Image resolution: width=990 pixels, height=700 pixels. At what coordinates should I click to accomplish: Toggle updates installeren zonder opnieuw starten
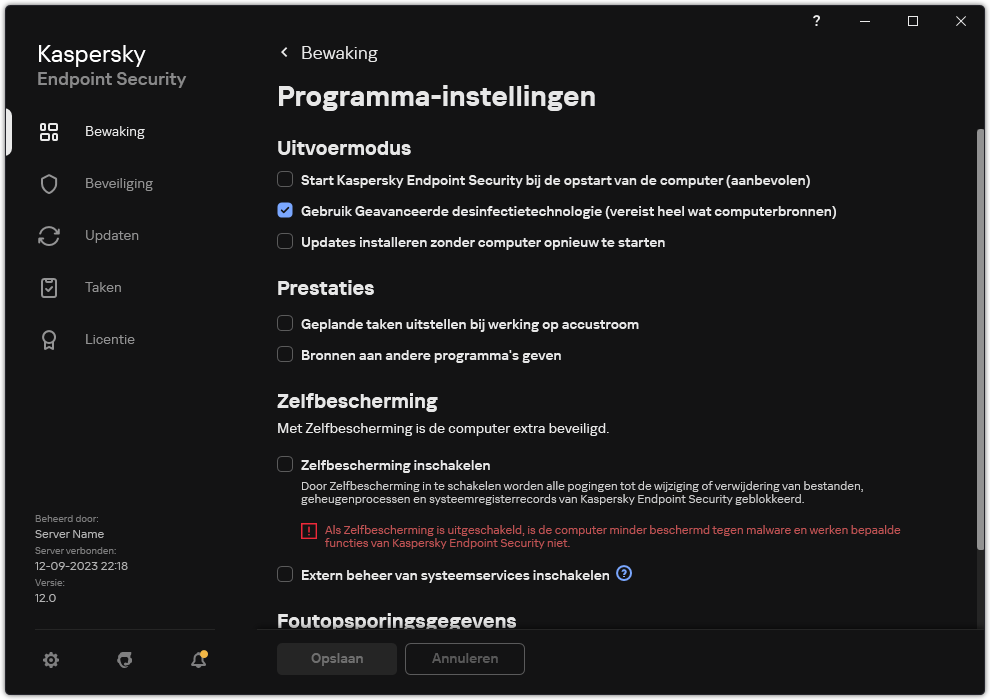tap(285, 242)
